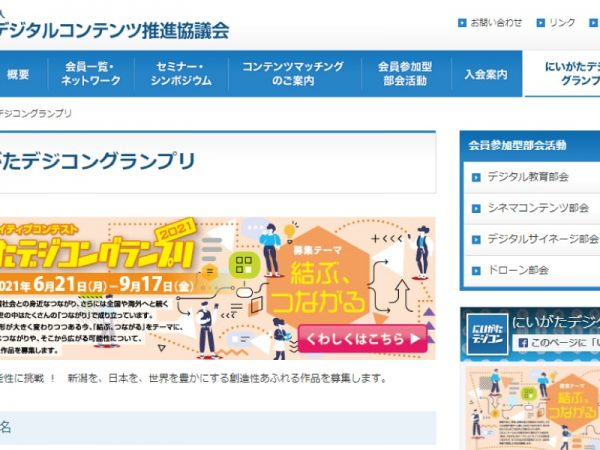
Task: Click the 募集テーマ 結ぶ、つながる hexagon in the banner
Action: coord(318,277)
